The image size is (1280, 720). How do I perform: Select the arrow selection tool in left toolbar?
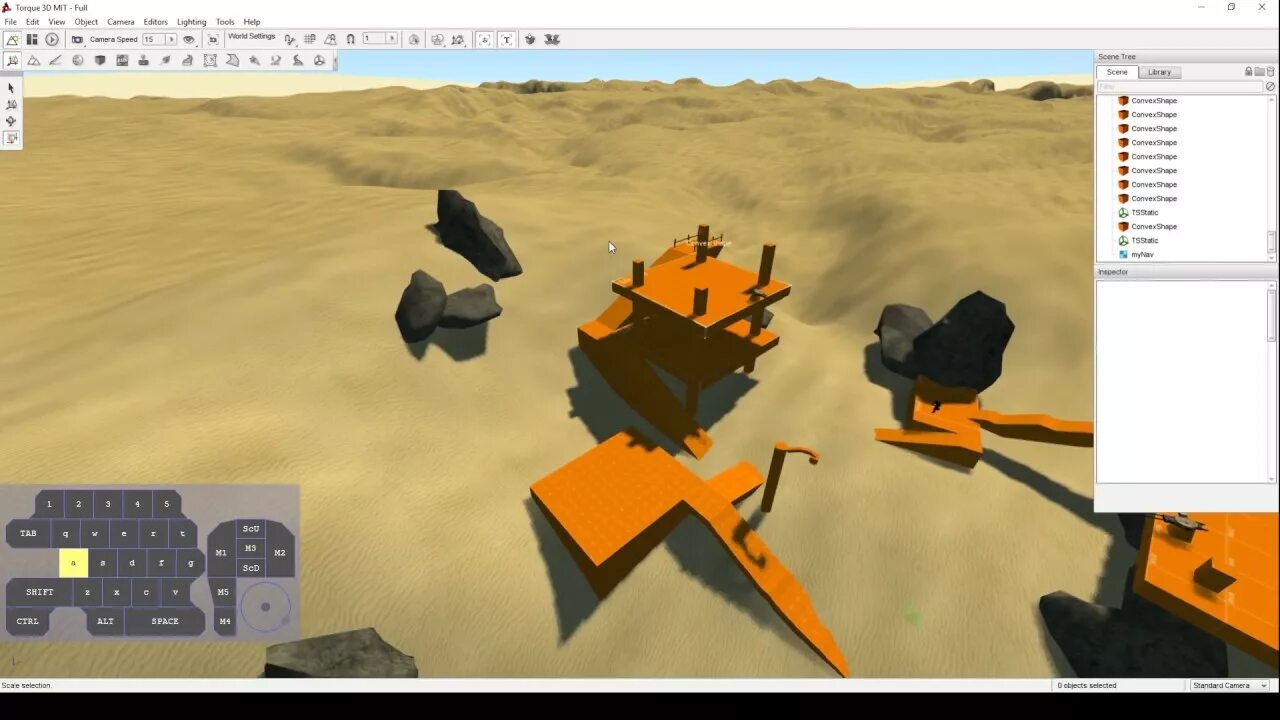click(x=11, y=88)
